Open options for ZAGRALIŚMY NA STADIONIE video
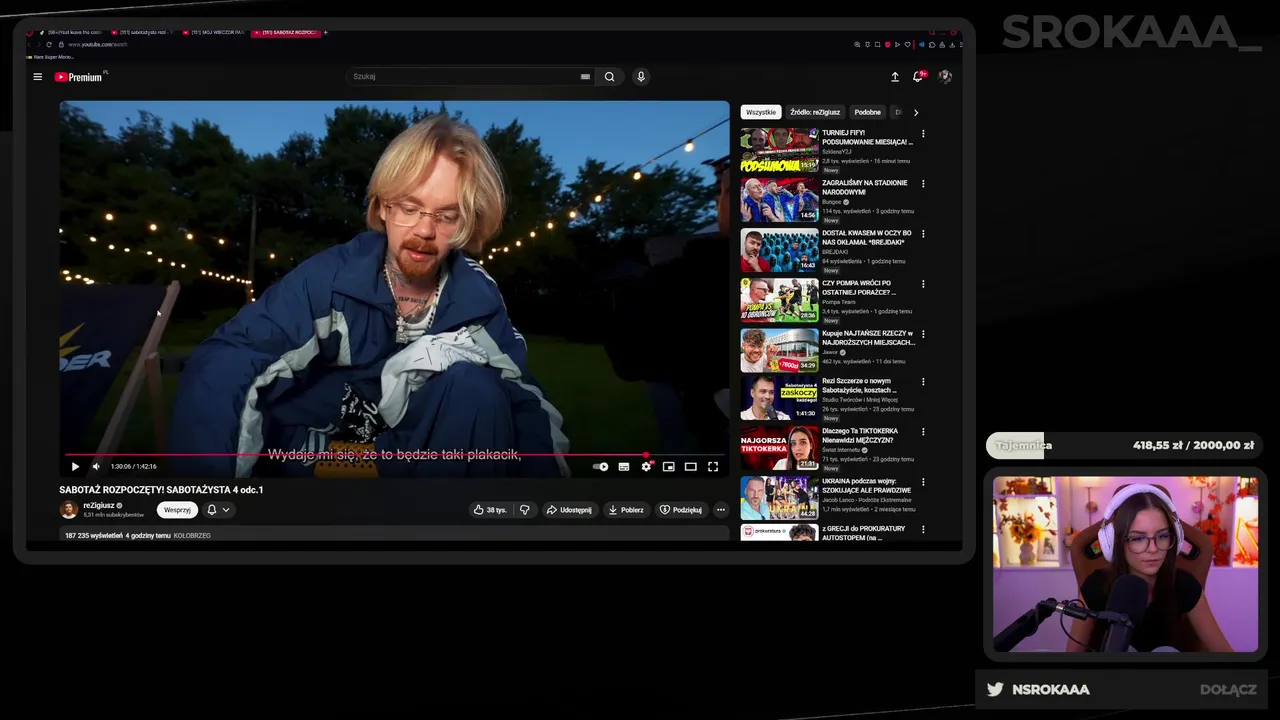Screen dimensions: 1280x720 pyautogui.click(x=923, y=184)
